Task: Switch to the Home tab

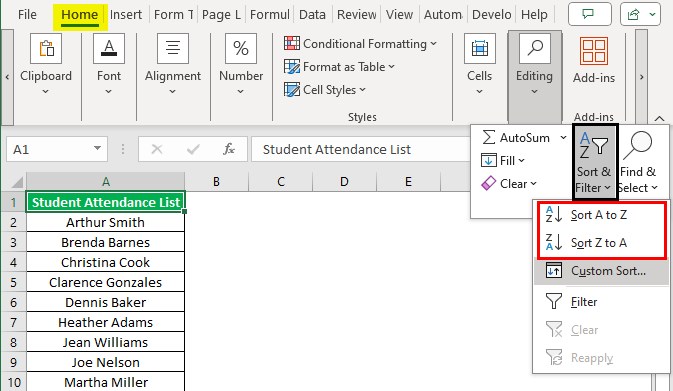Action: tap(79, 15)
